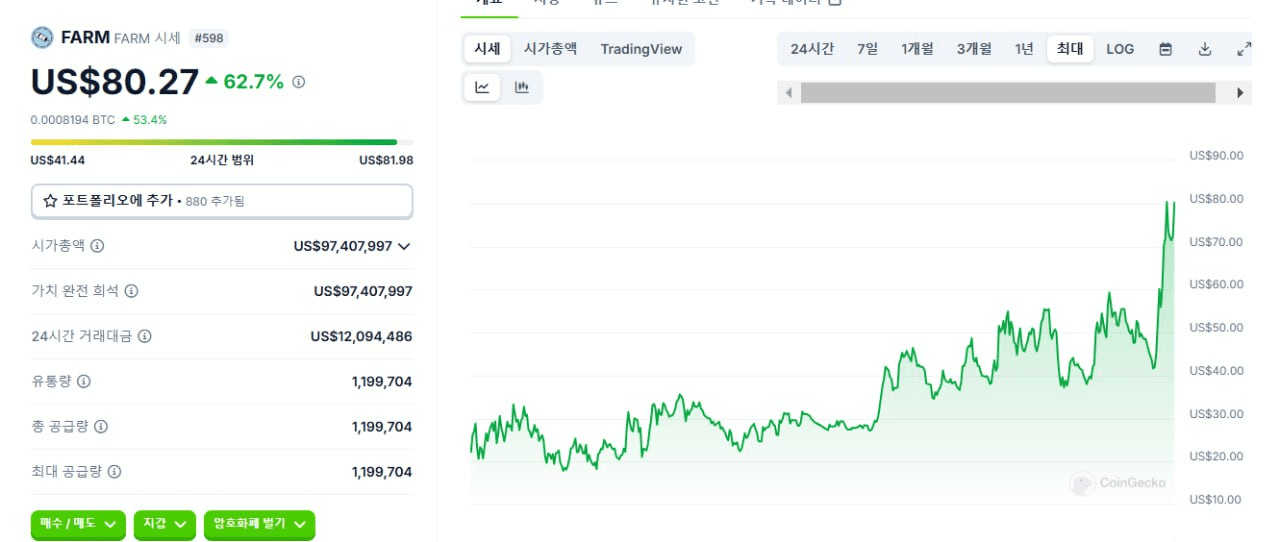The height and width of the screenshot is (542, 1280).
Task: Open price change info icon beside 62.7%
Action: pyautogui.click(x=298, y=82)
